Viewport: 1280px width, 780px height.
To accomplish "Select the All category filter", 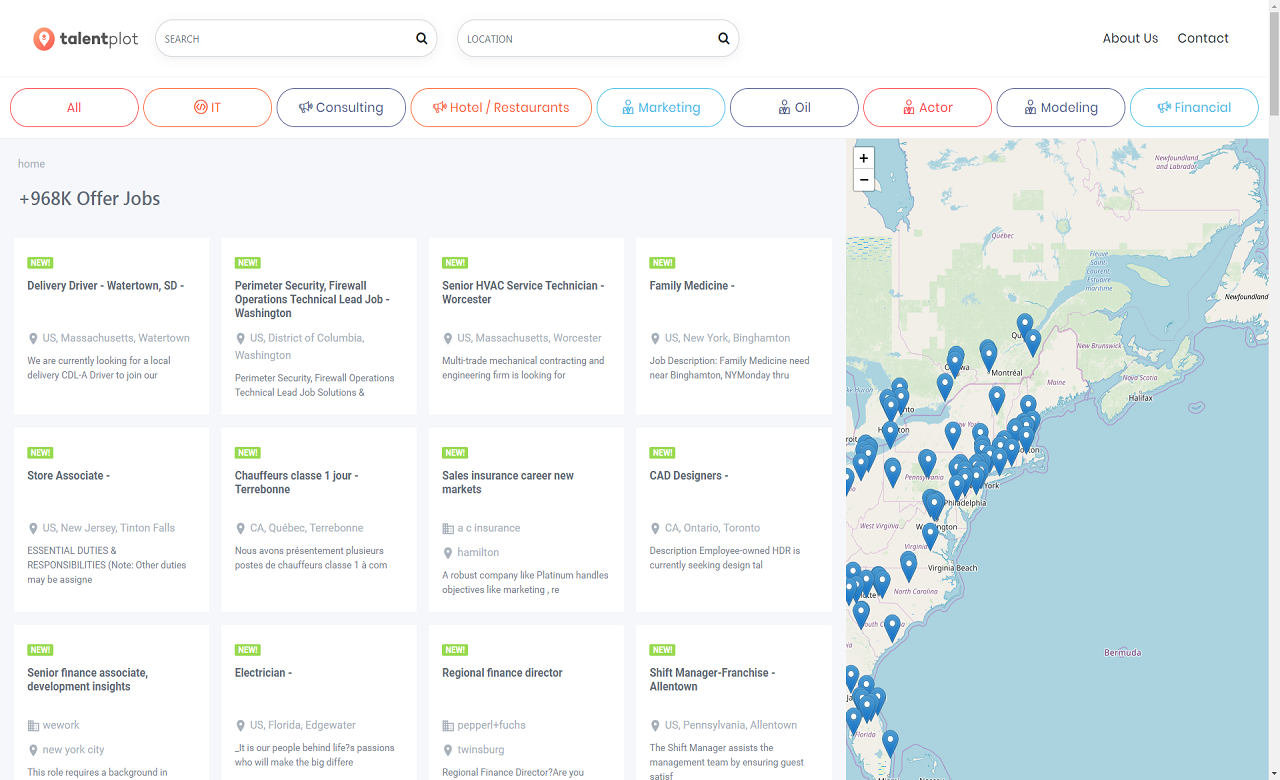I will click(x=74, y=108).
